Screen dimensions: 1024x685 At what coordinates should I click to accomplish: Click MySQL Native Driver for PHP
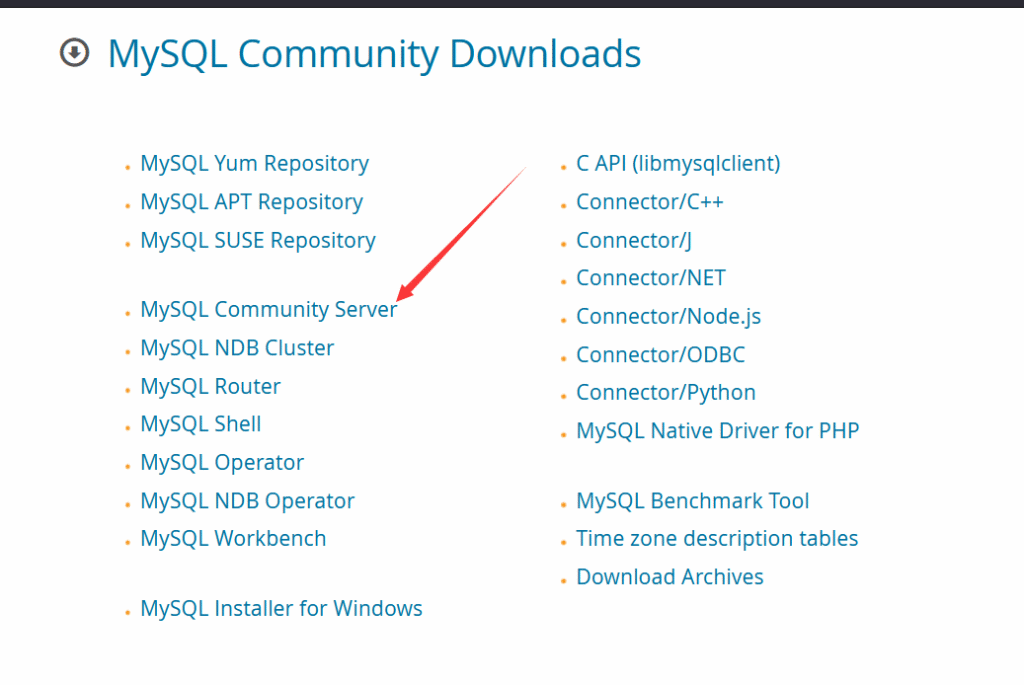pos(717,431)
